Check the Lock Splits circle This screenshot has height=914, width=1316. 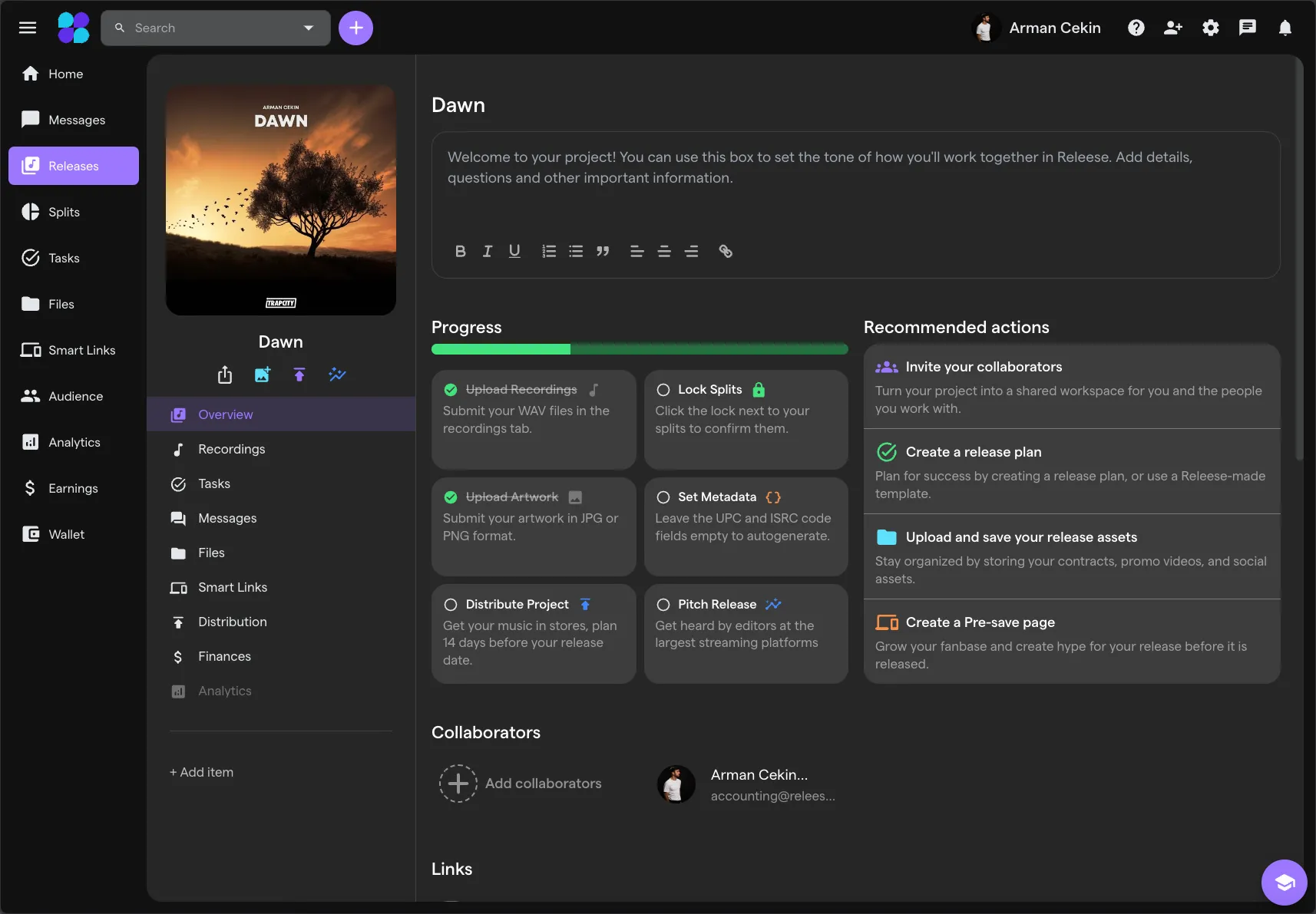pos(663,390)
